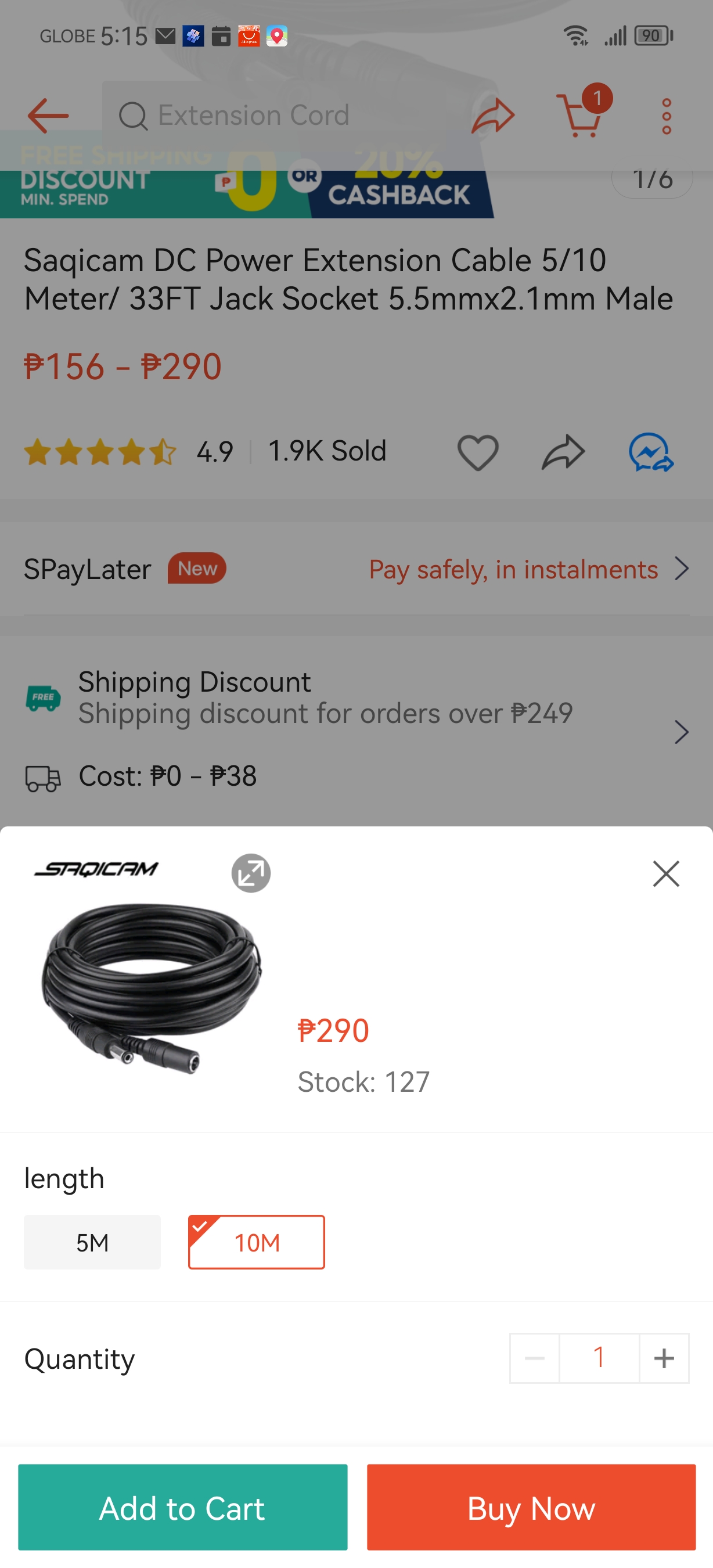The height and width of the screenshot is (1568, 713).
Task: Decrease quantity with minus button
Action: [534, 1358]
